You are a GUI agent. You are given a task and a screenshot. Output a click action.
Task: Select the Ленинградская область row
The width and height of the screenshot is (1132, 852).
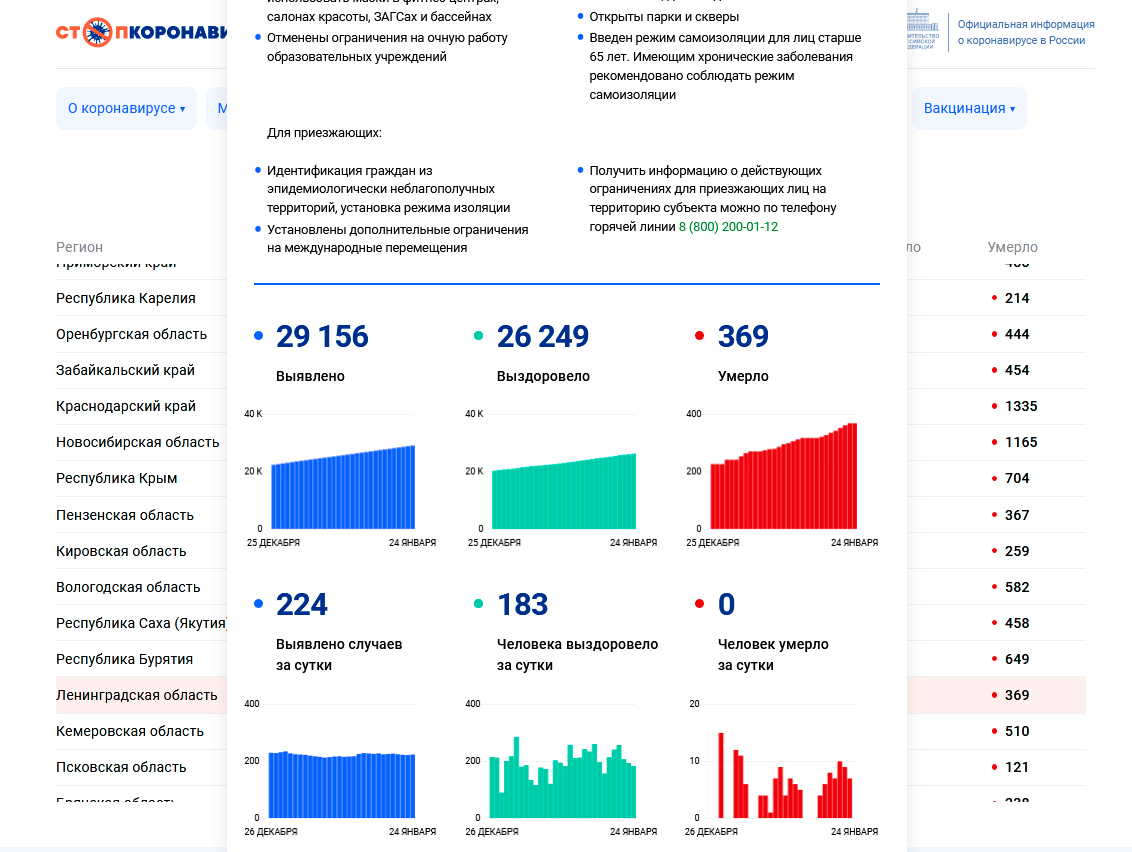tap(136, 695)
